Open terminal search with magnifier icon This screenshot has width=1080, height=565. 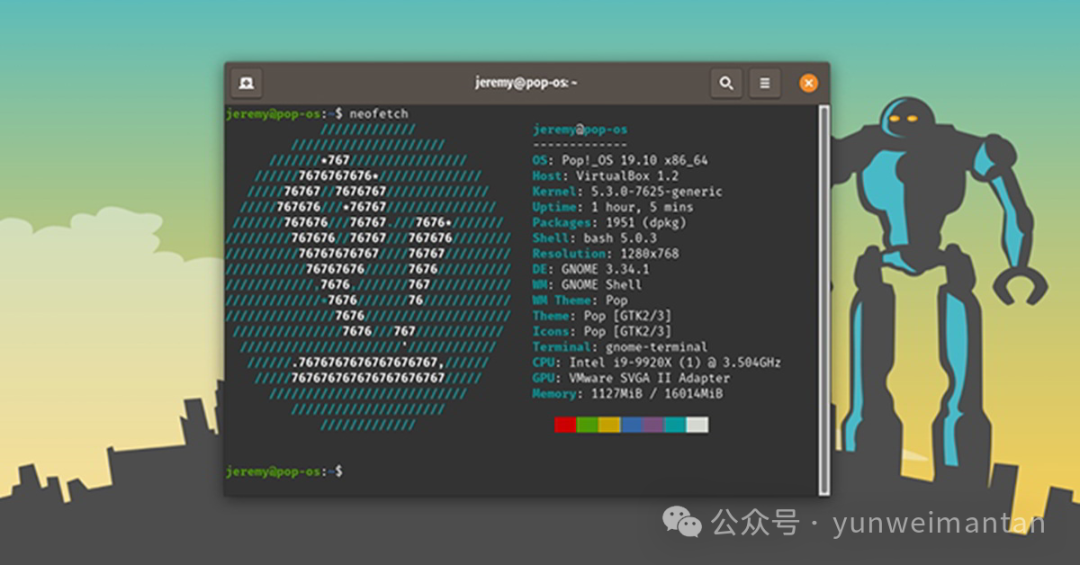[x=726, y=83]
